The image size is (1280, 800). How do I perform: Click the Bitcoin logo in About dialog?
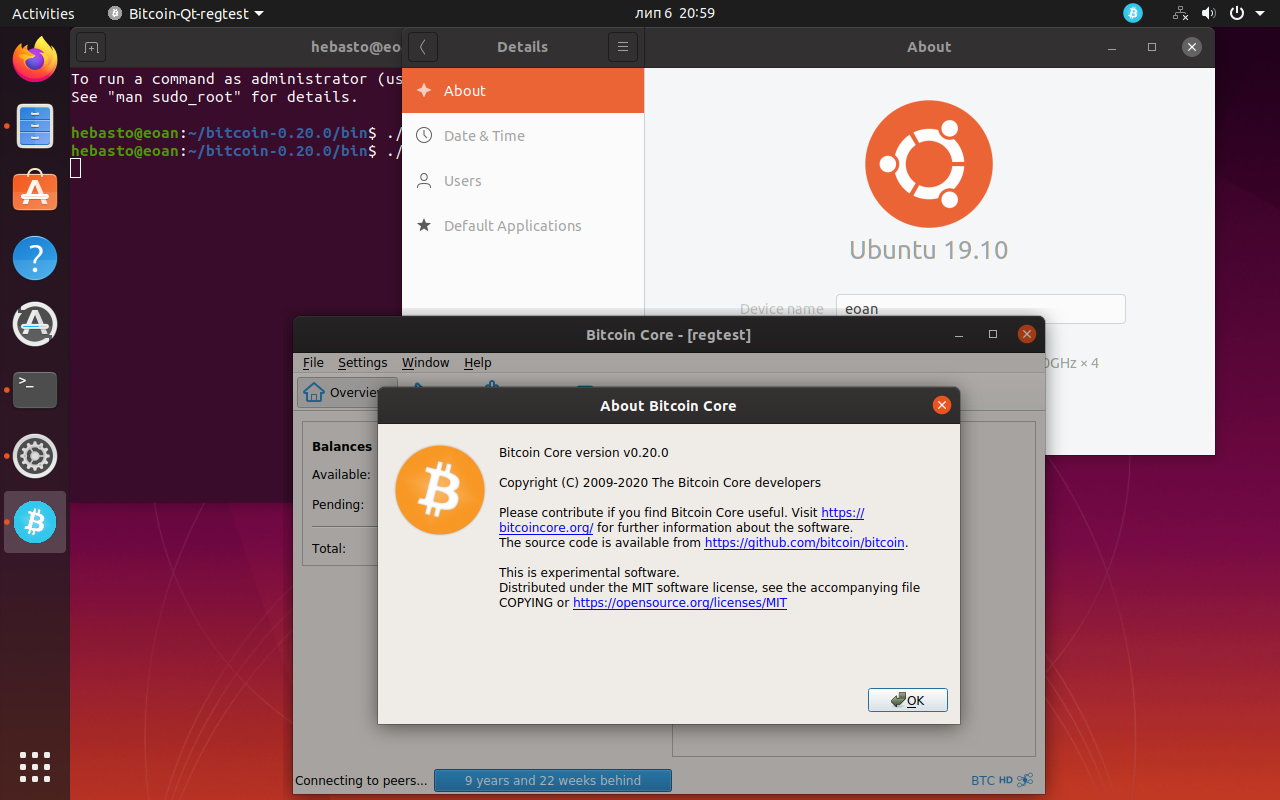440,490
